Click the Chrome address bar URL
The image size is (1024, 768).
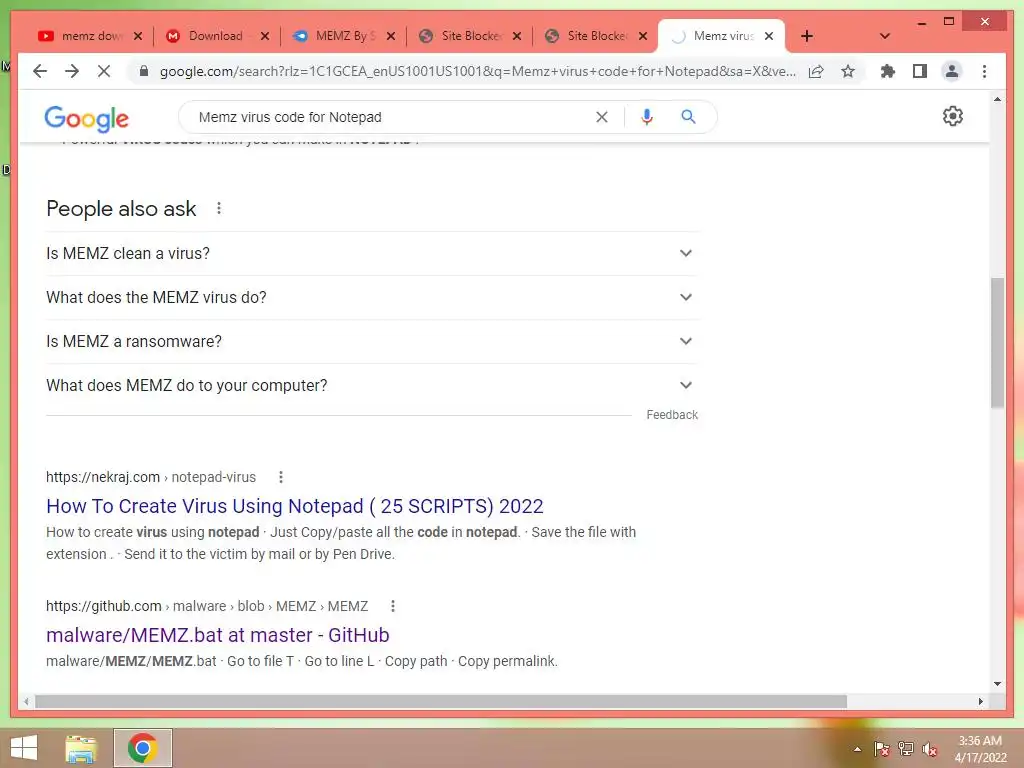477,71
